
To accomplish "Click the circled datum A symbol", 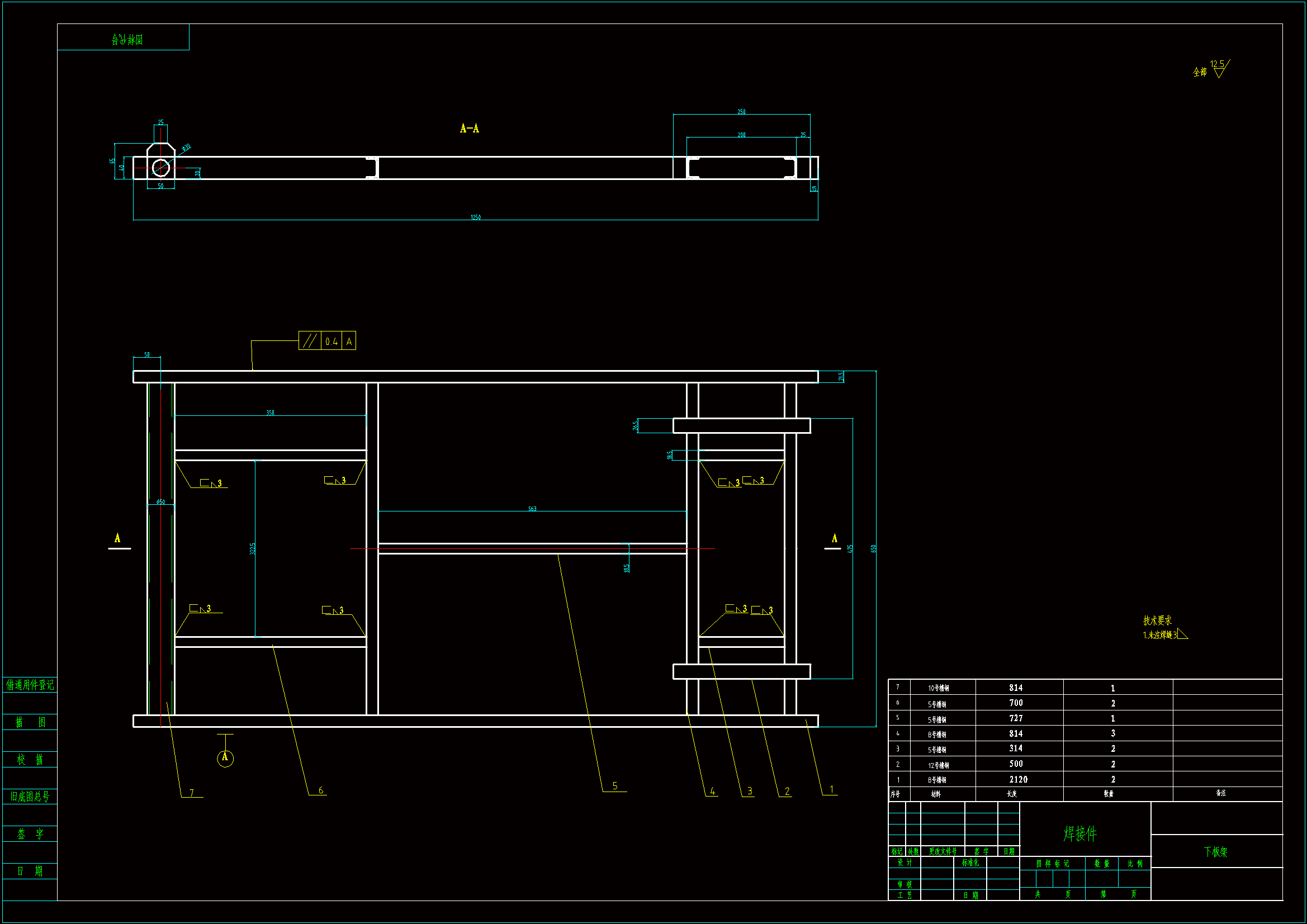I will coord(225,758).
